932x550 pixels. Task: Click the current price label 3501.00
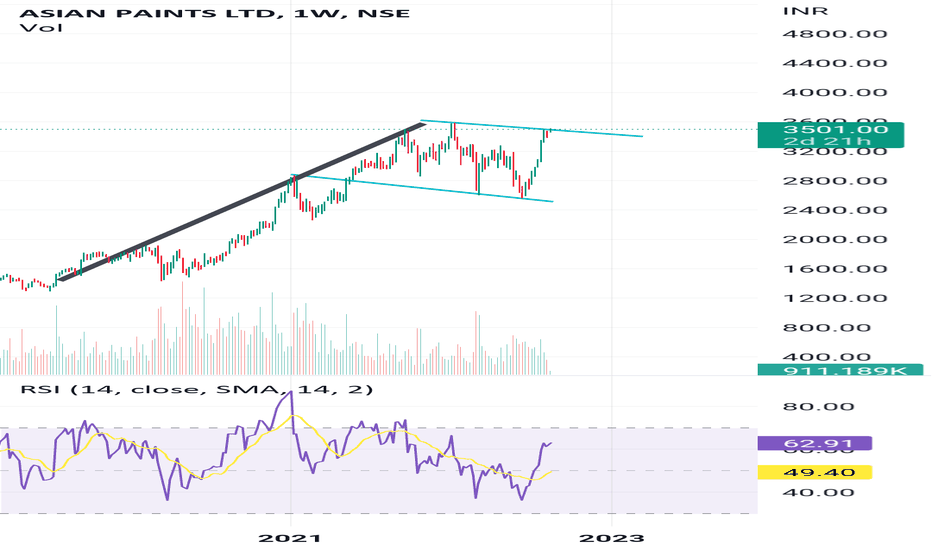coord(835,130)
